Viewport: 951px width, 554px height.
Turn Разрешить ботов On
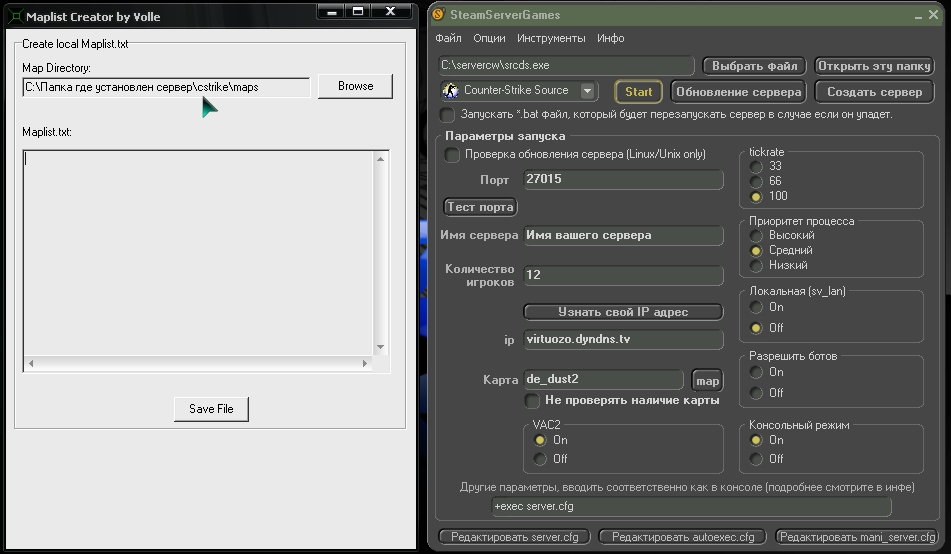pyautogui.click(x=756, y=373)
